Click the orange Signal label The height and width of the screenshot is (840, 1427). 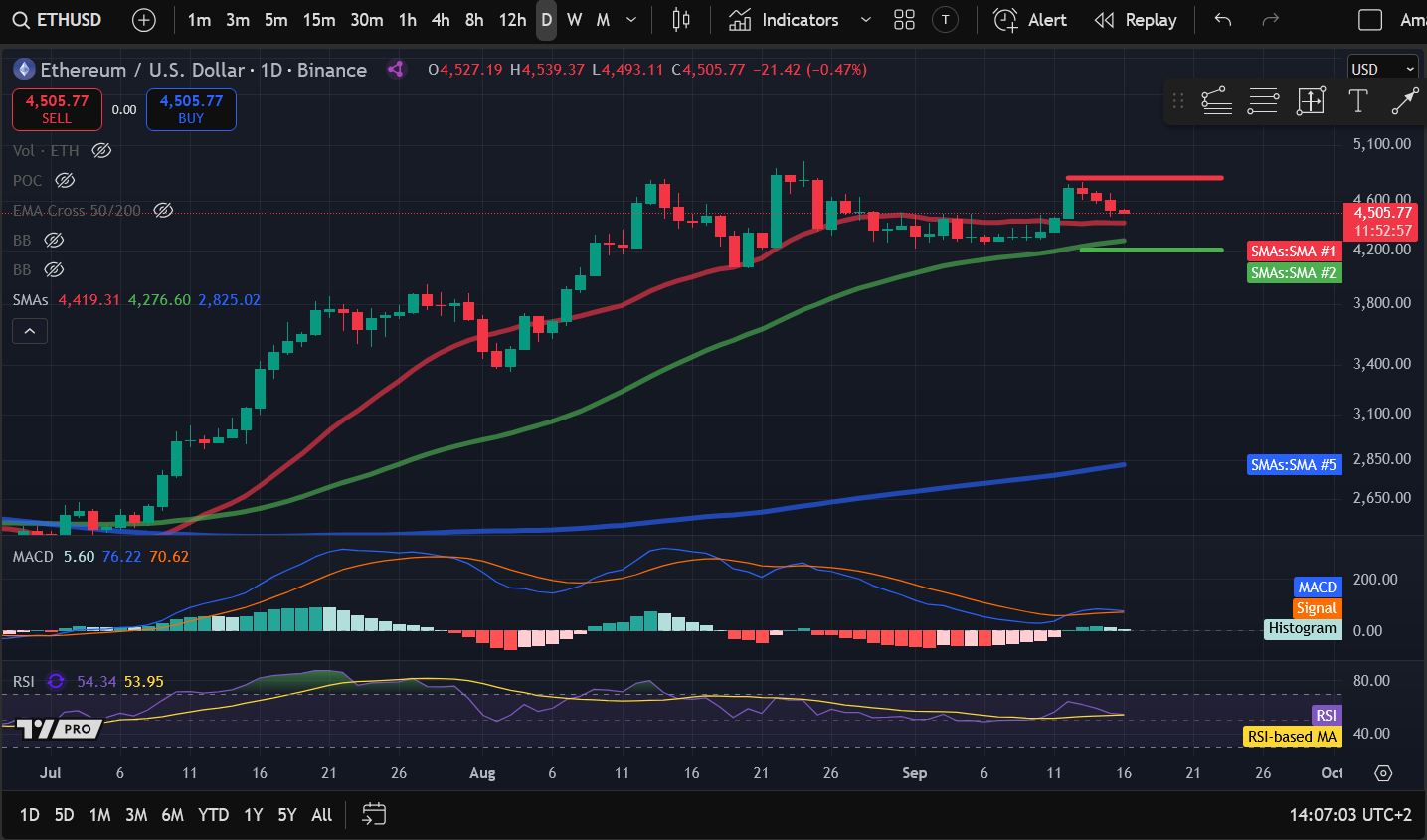point(1317,608)
